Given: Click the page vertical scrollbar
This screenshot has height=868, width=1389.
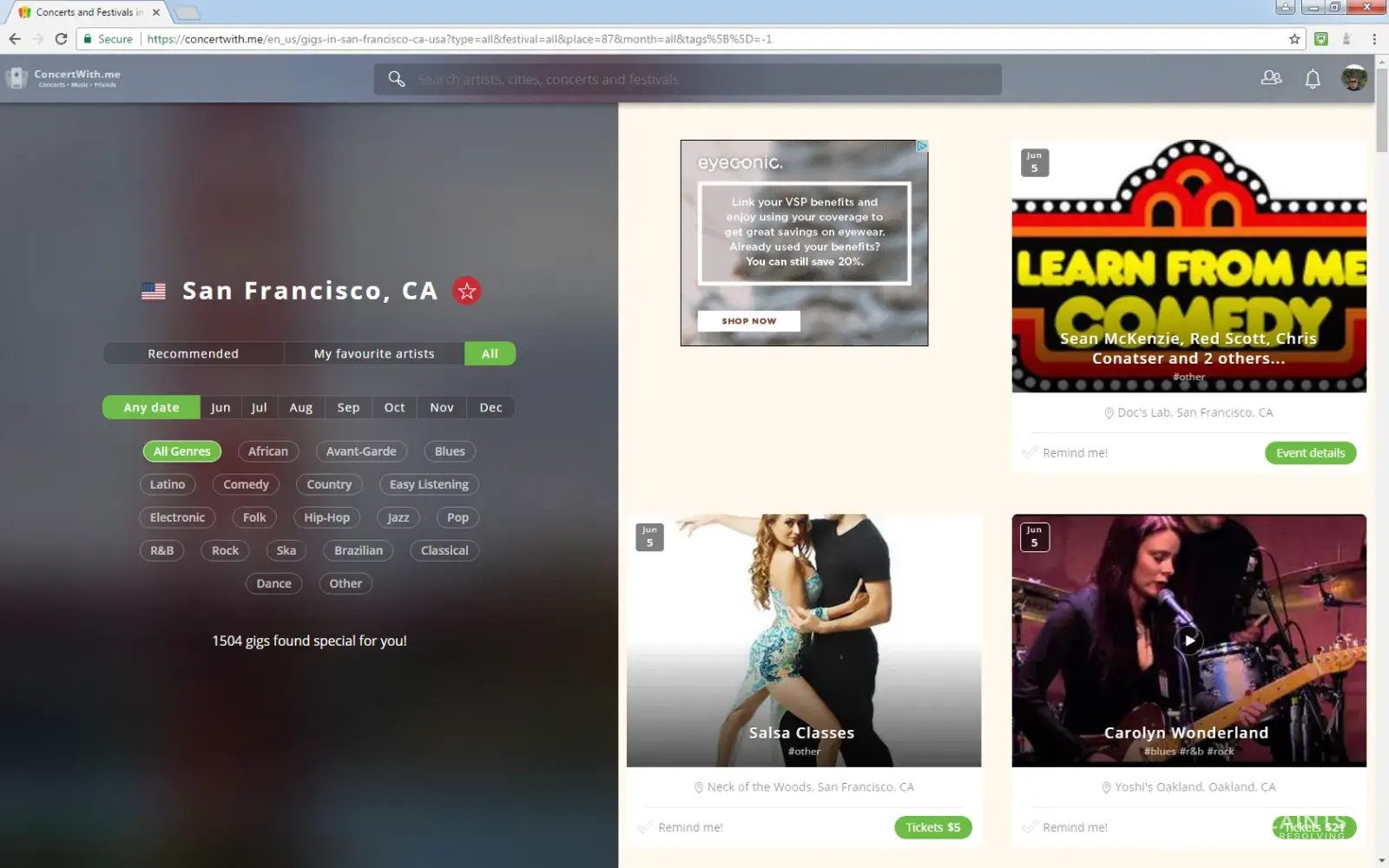Looking at the screenshot, I should pos(1381,108).
